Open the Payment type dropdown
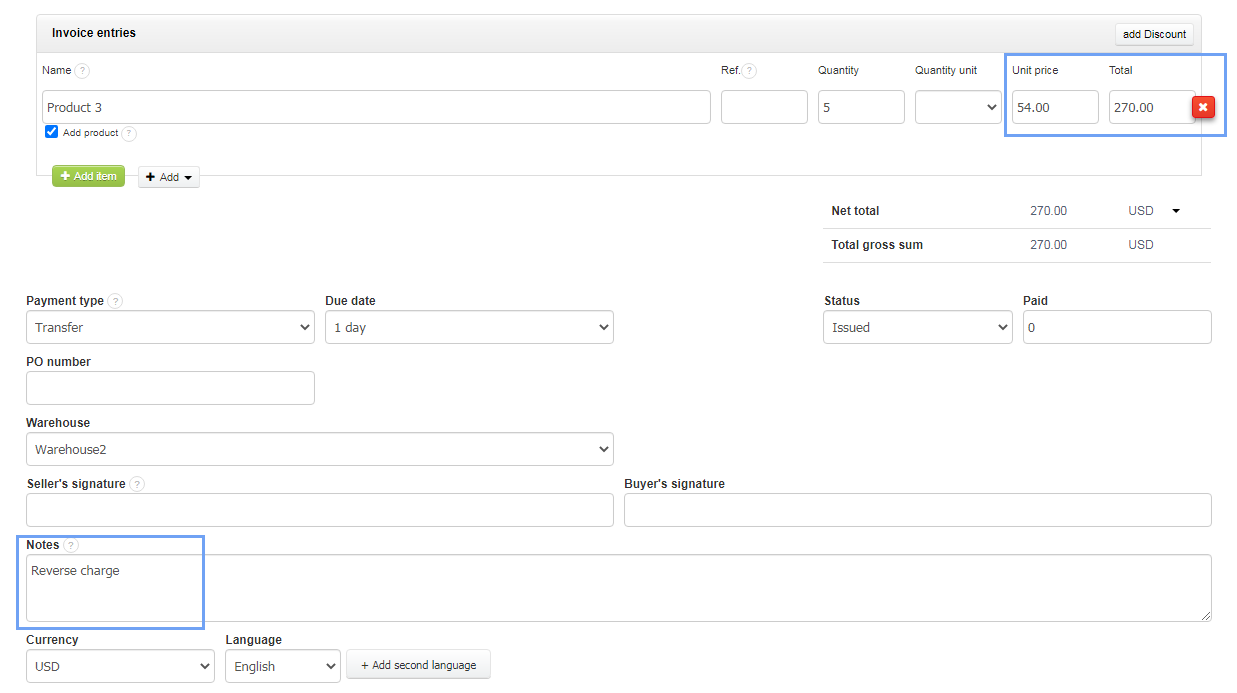This screenshot has width=1237, height=693. 170,327
